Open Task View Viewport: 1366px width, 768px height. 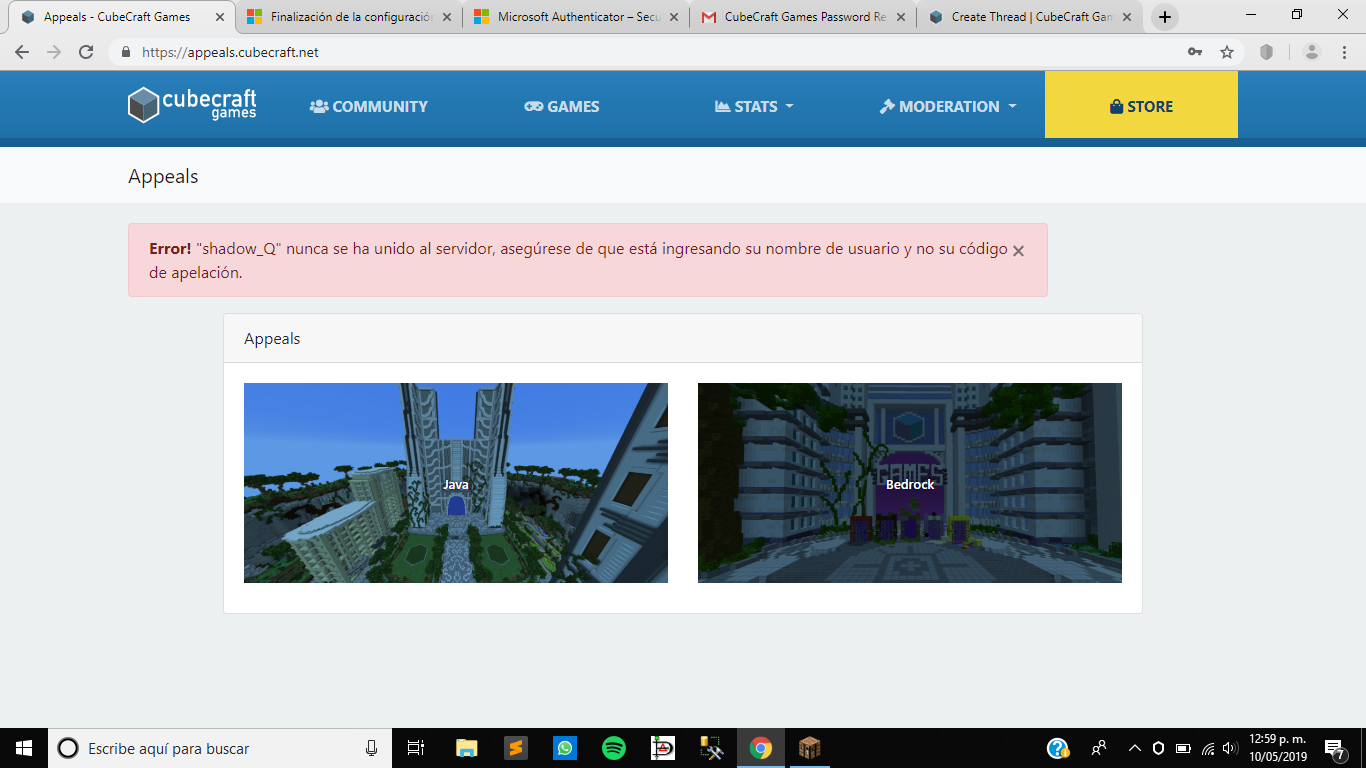[417, 748]
